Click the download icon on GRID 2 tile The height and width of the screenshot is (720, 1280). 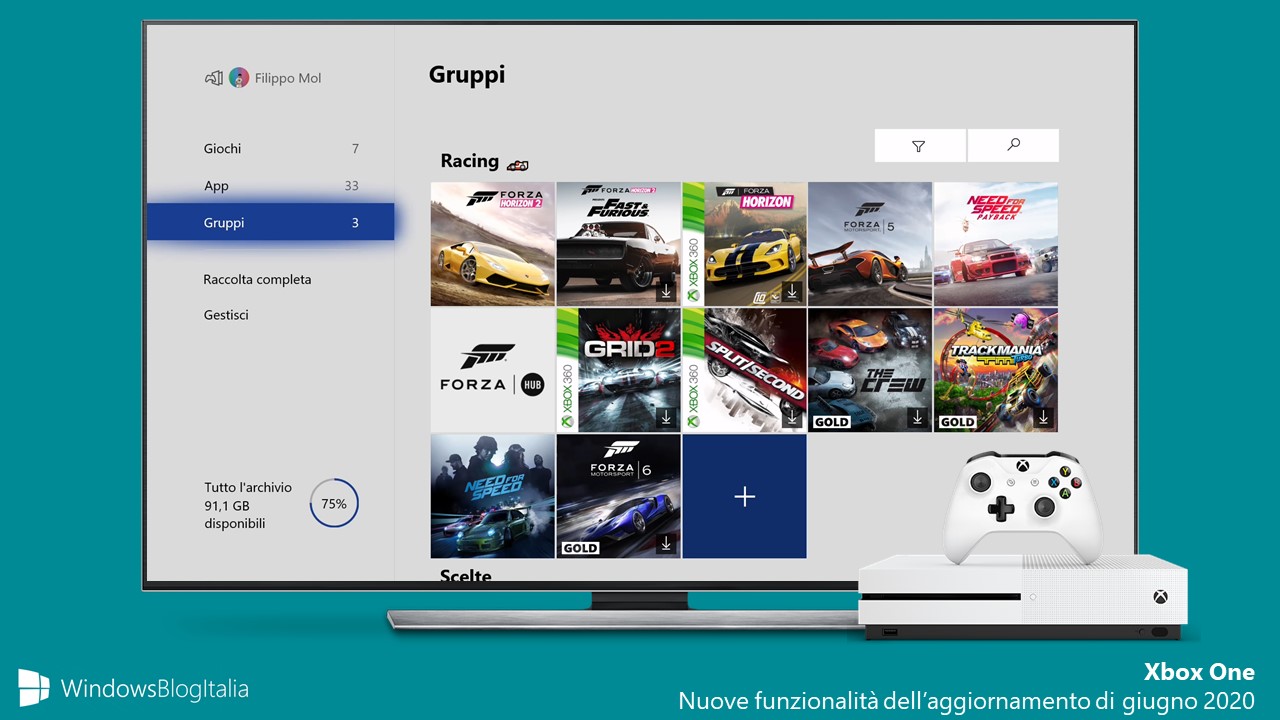(667, 418)
